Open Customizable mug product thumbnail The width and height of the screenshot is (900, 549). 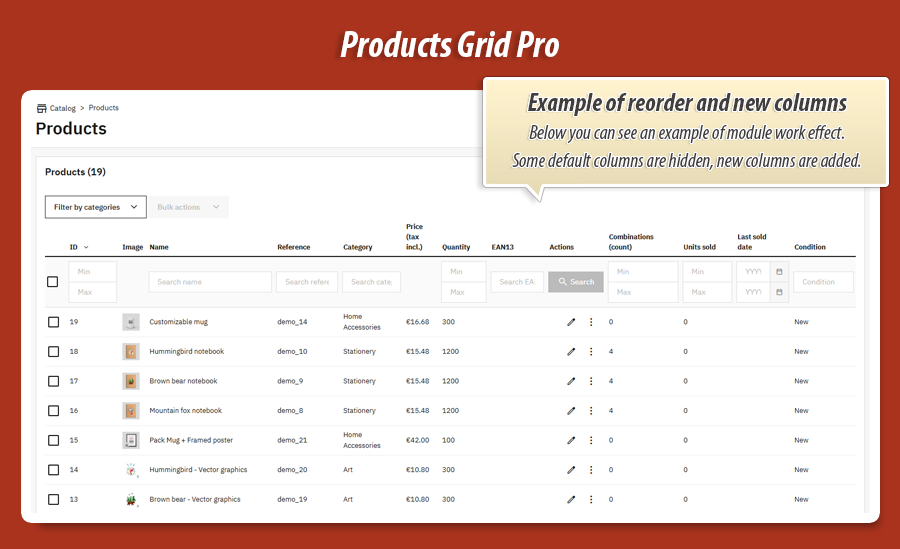(x=131, y=322)
